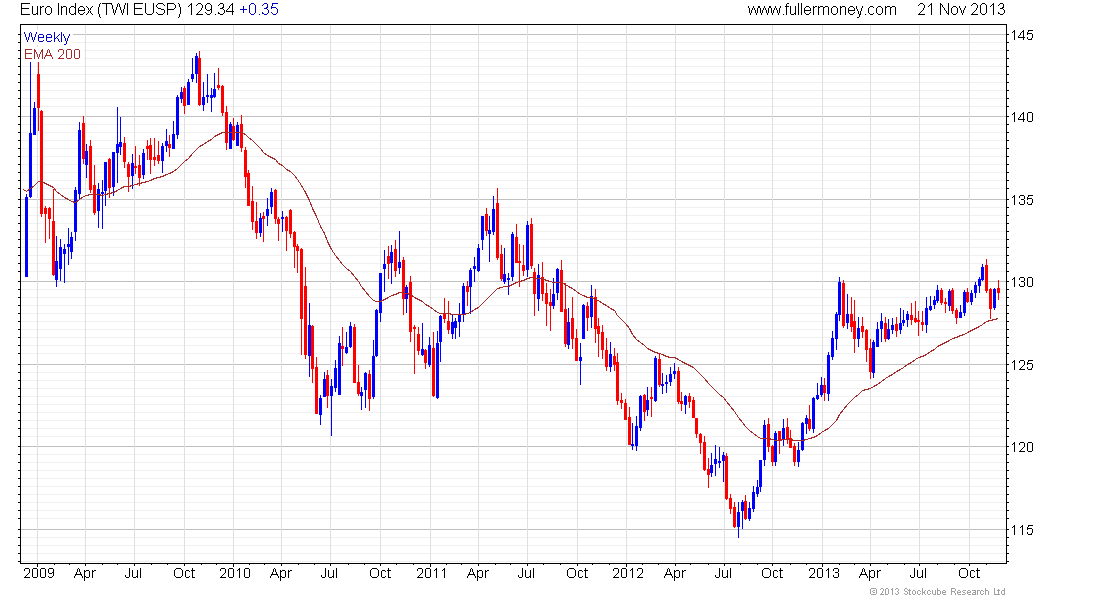Click the Oct label just before 2013
Viewport: 1100px width, 600px height.
pyautogui.click(x=772, y=573)
